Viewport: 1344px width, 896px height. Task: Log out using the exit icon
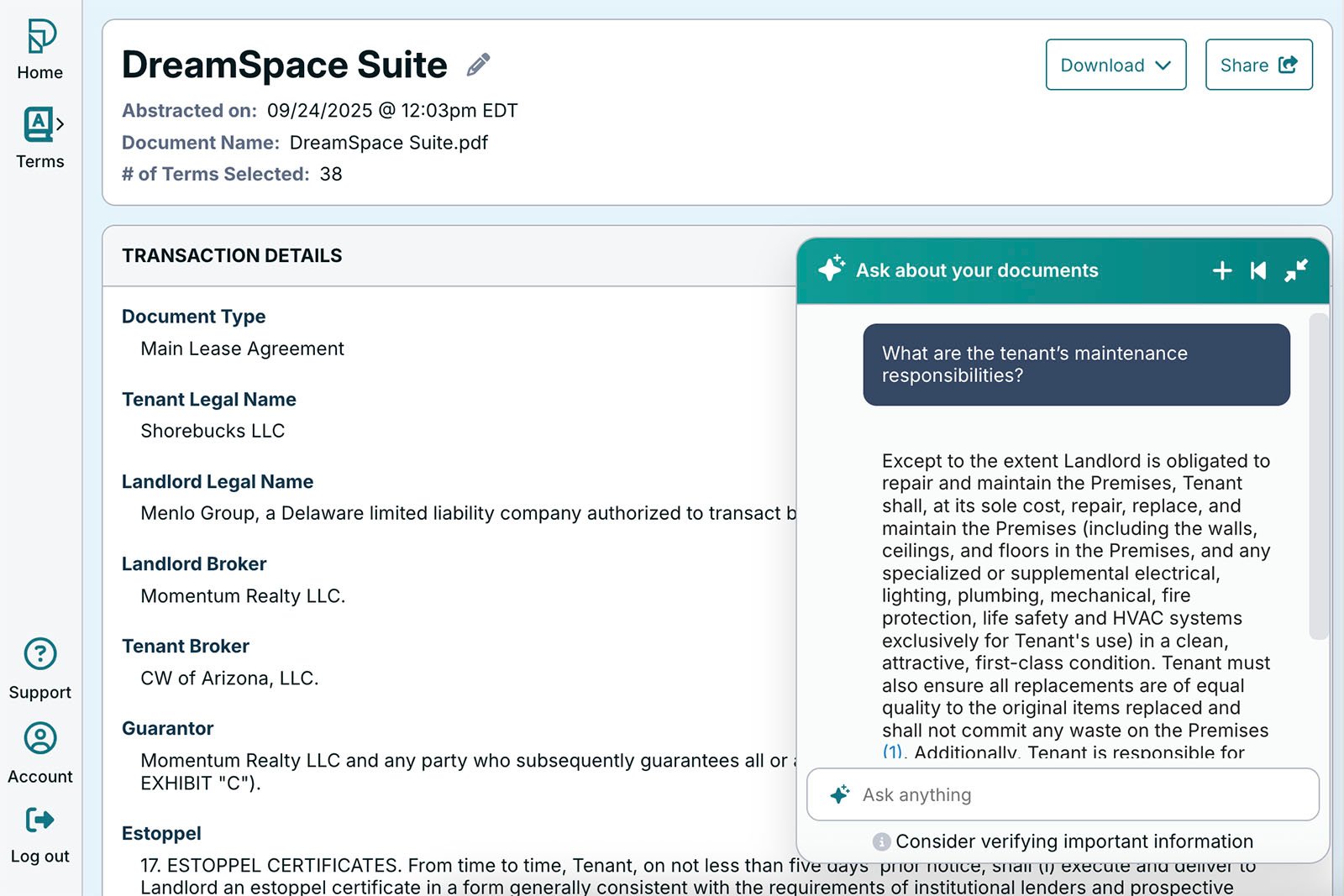pyautogui.click(x=39, y=820)
